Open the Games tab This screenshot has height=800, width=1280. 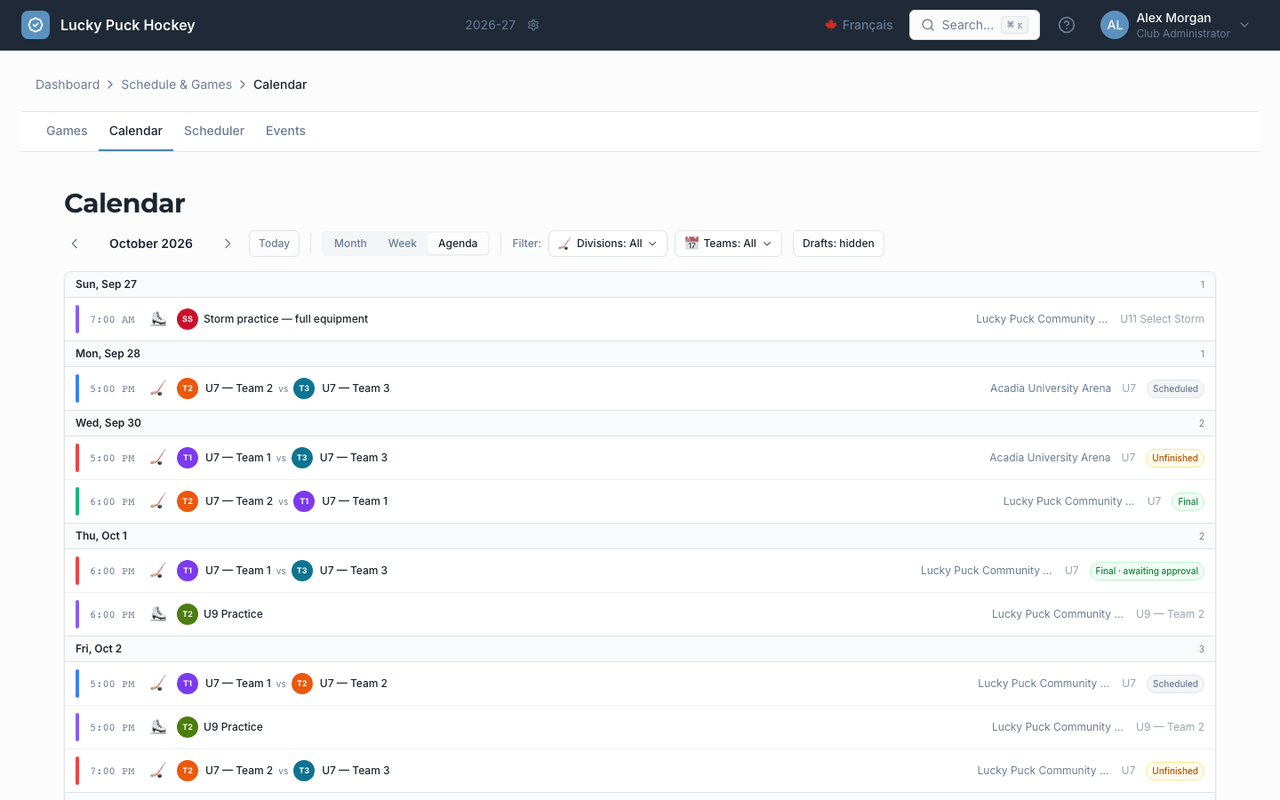click(x=67, y=131)
